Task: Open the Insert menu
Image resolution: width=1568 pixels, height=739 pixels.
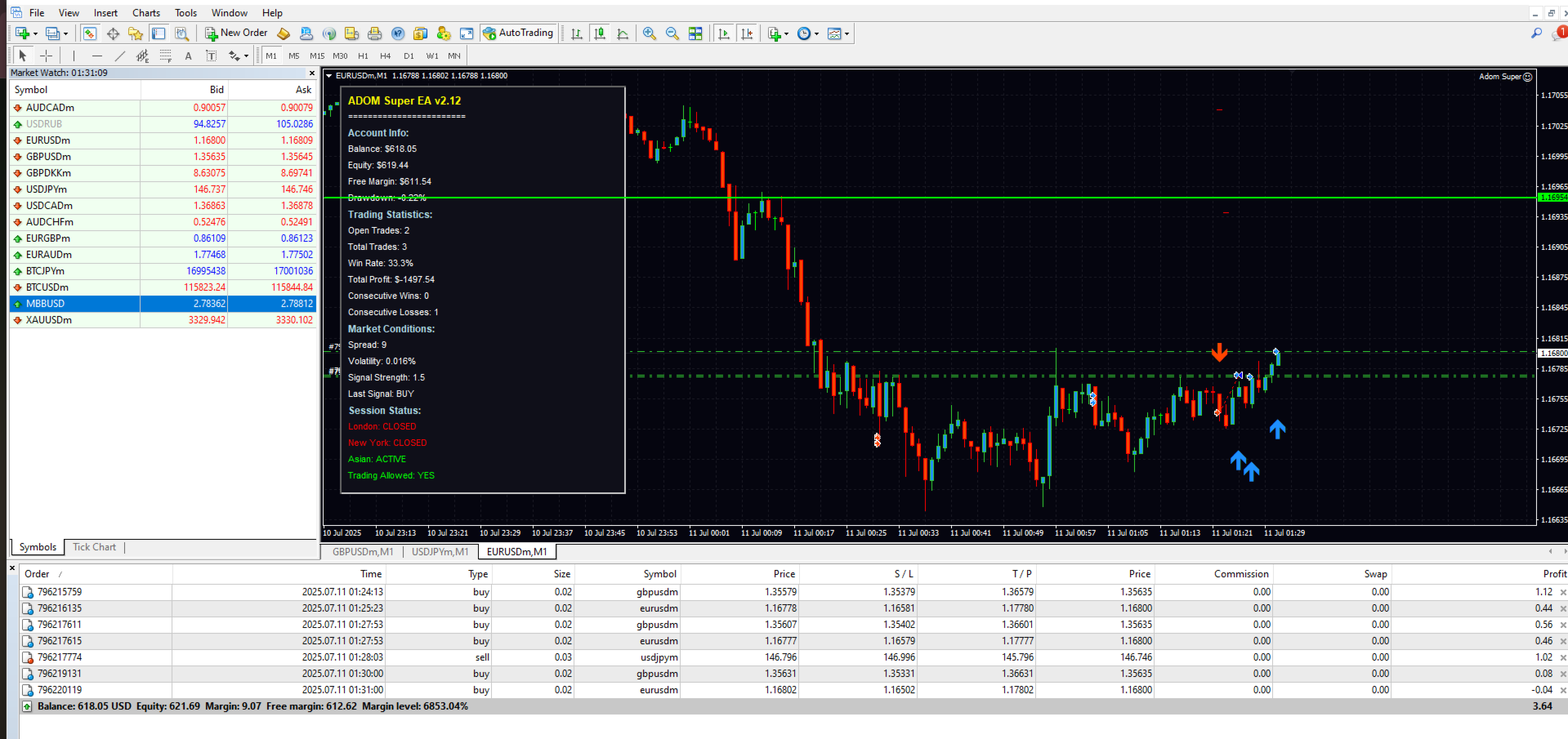Action: pyautogui.click(x=105, y=13)
